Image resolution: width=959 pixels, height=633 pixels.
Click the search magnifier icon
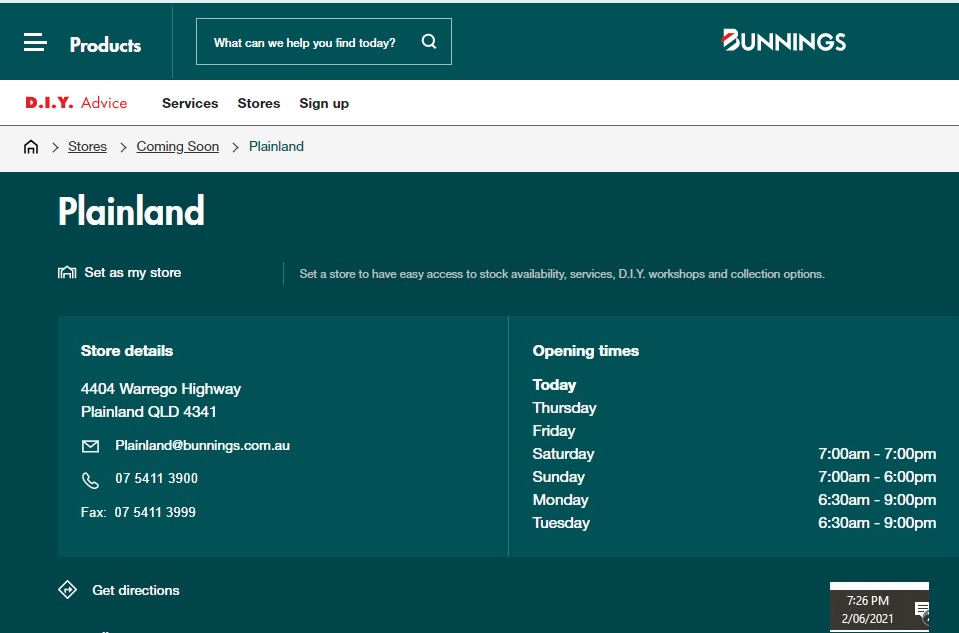click(429, 42)
